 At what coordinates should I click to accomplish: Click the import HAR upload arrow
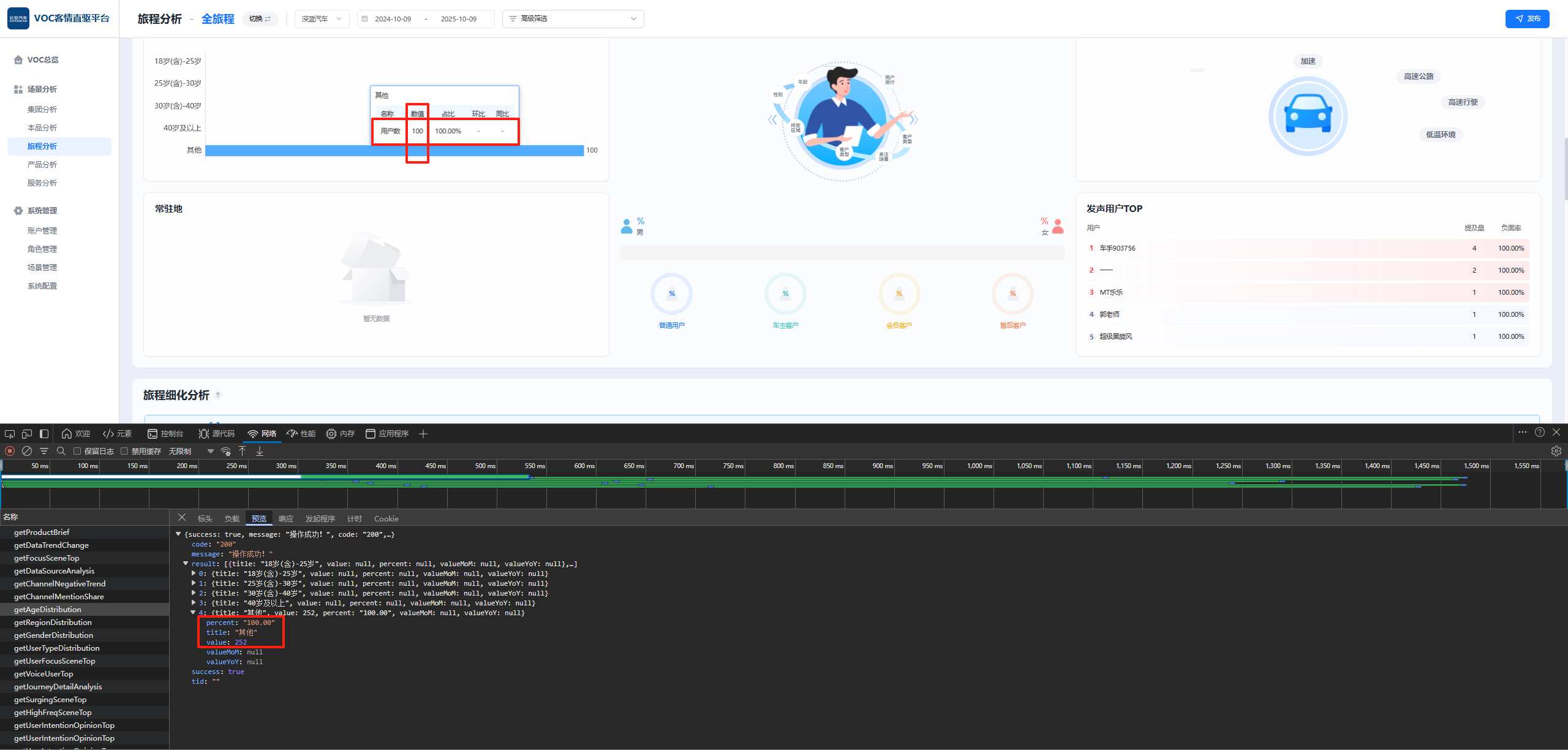tap(243, 451)
